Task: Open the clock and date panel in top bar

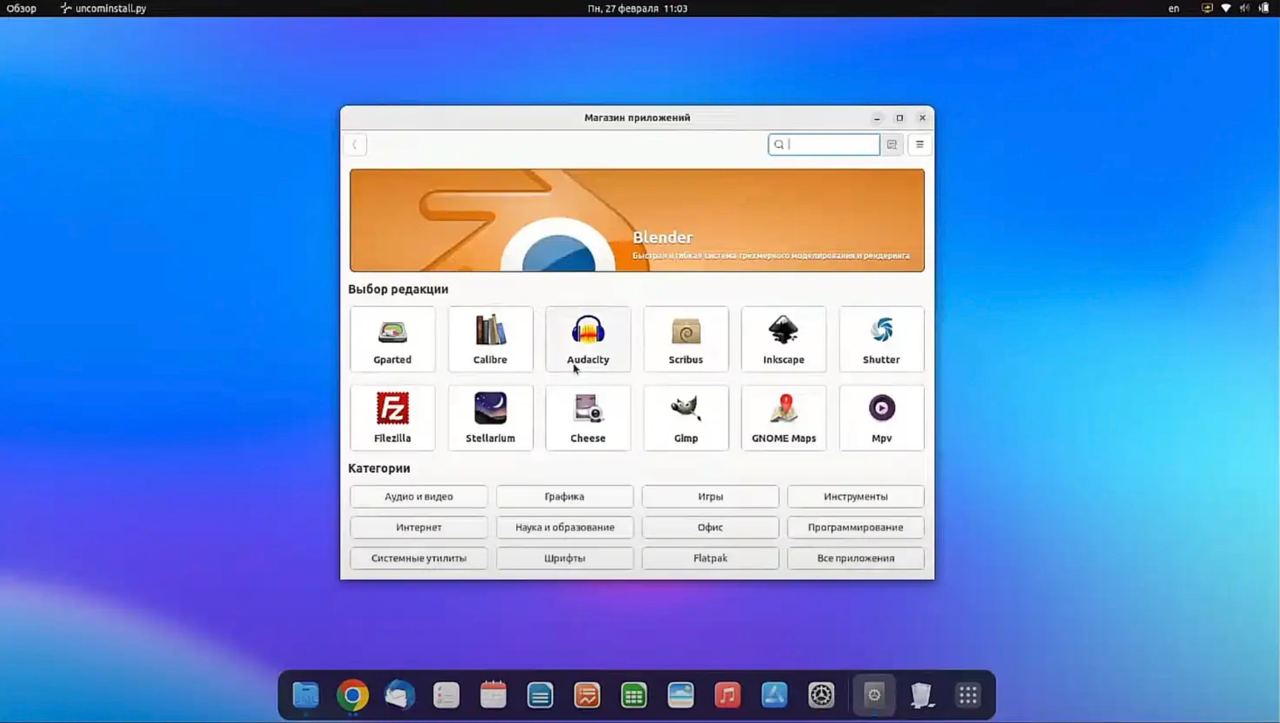Action: 637,8
